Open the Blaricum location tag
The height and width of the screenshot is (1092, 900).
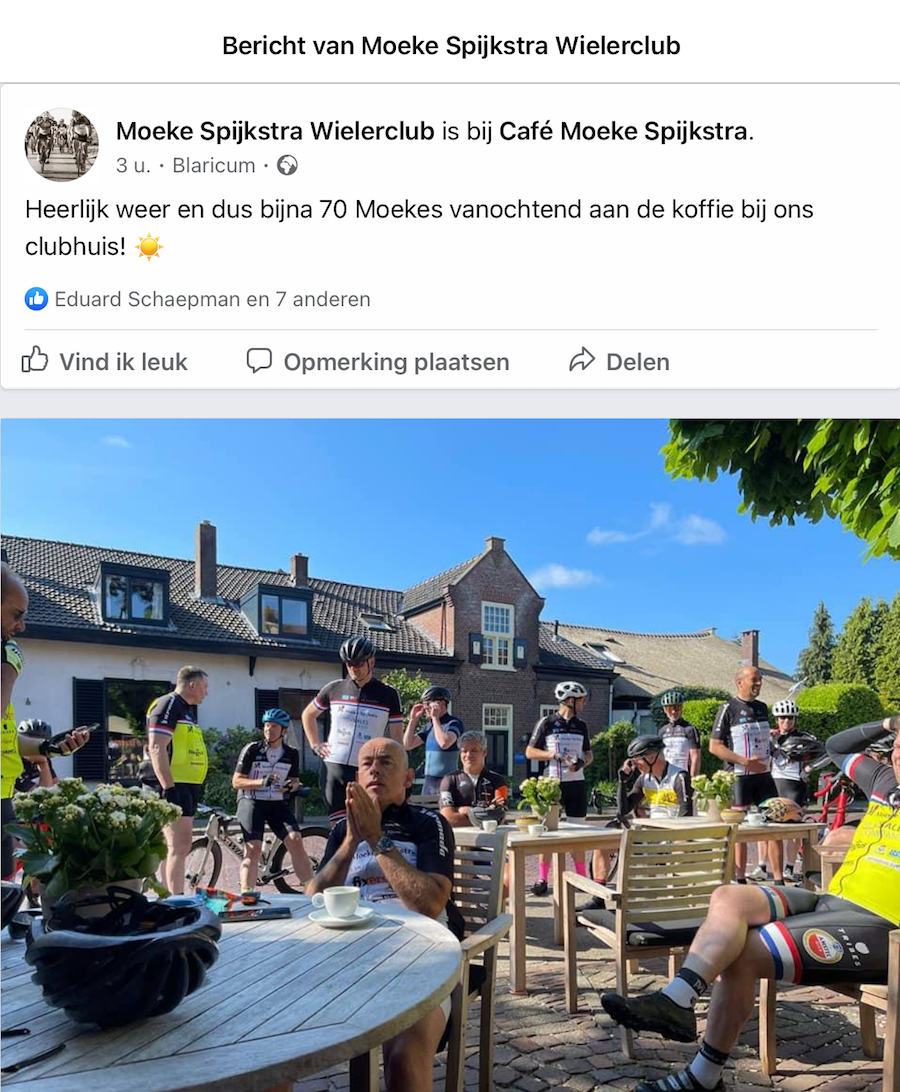pyautogui.click(x=214, y=166)
